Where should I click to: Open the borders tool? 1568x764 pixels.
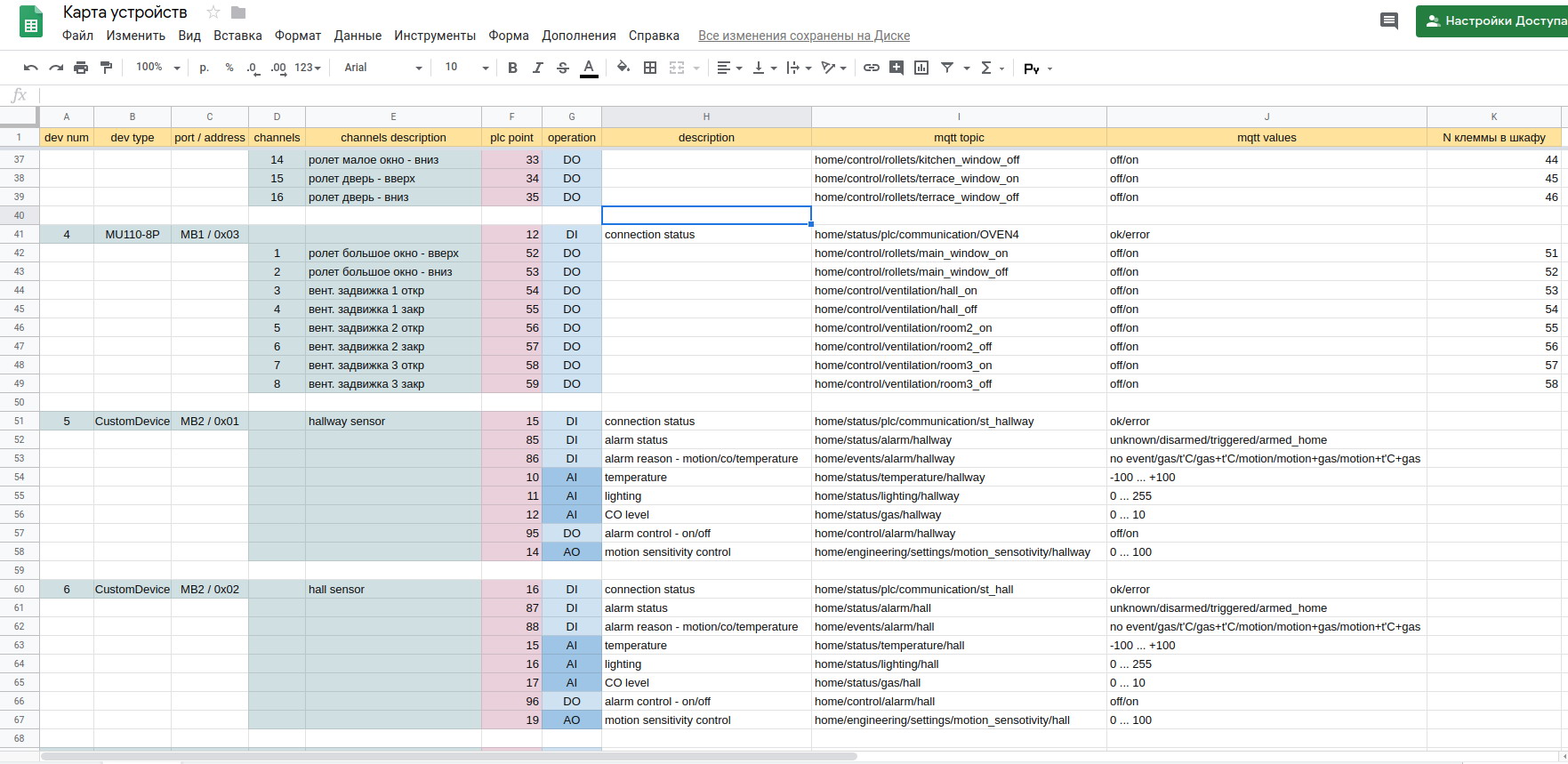pyautogui.click(x=650, y=68)
